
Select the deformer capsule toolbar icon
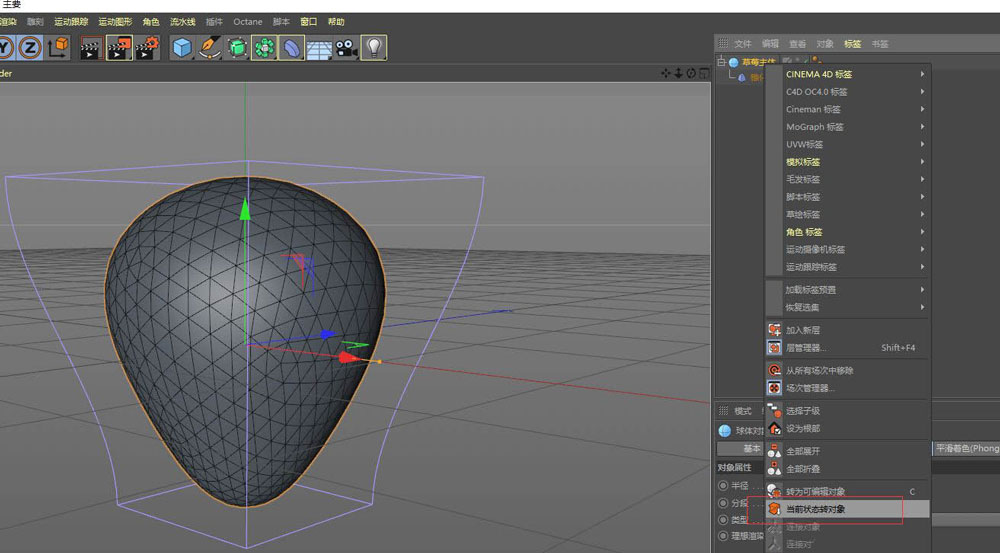pos(291,47)
